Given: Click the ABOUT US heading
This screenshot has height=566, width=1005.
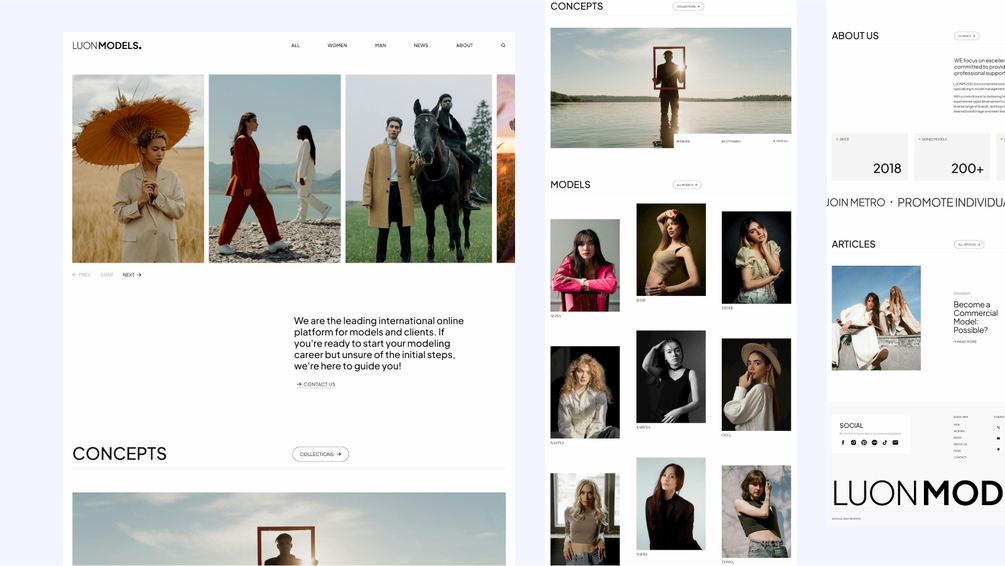Looking at the screenshot, I should [855, 36].
